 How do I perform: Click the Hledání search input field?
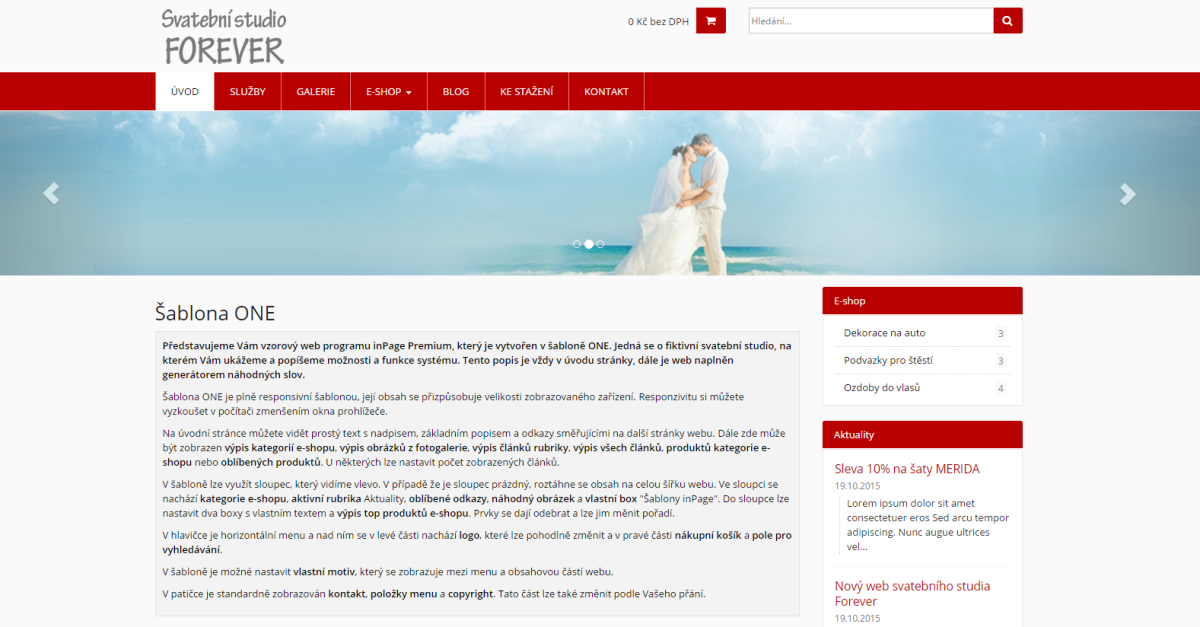click(x=870, y=21)
